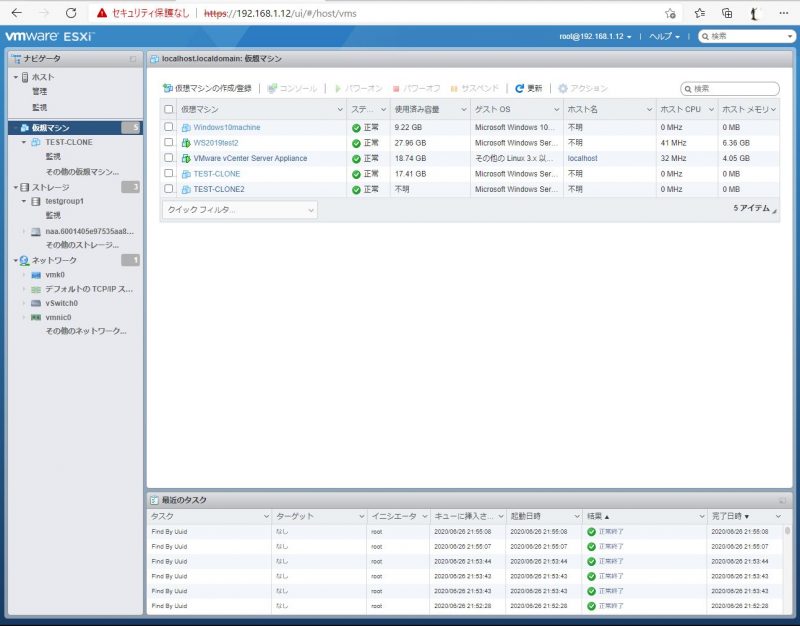800x626 pixels.
Task: Check the VMware vCenter Server Appliance checkbox
Action: [x=168, y=158]
